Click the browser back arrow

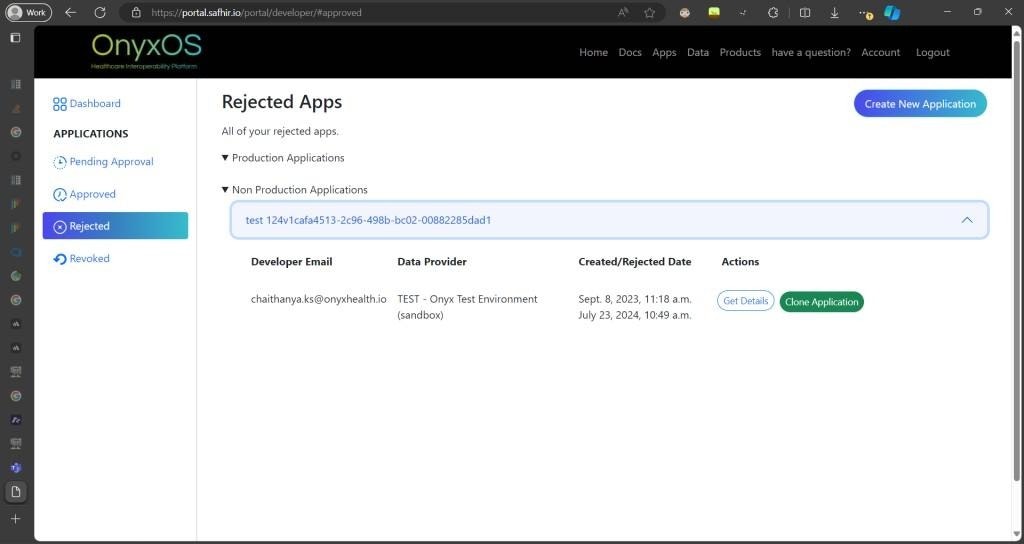[70, 13]
